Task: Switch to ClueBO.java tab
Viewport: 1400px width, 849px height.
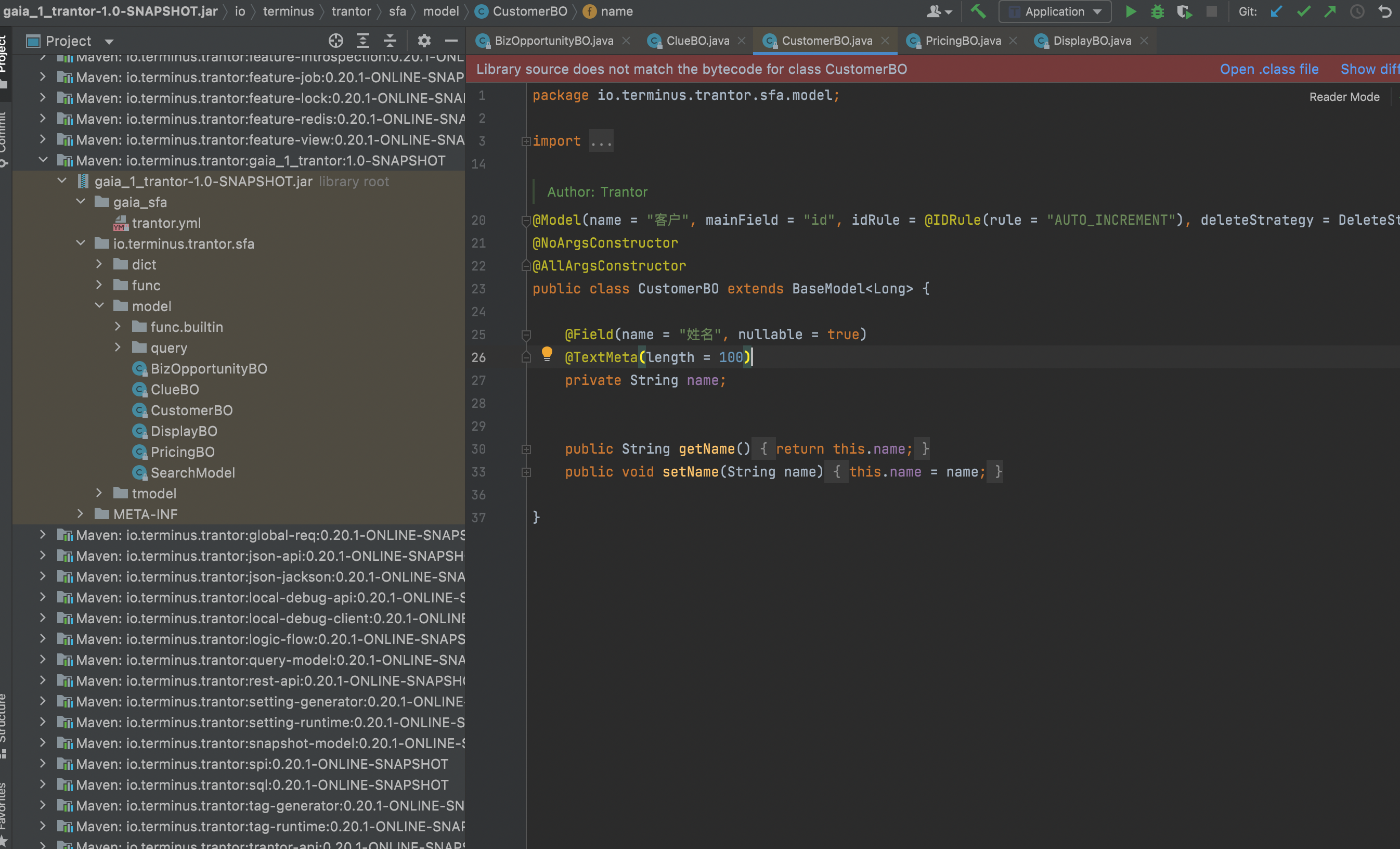Action: (x=697, y=41)
